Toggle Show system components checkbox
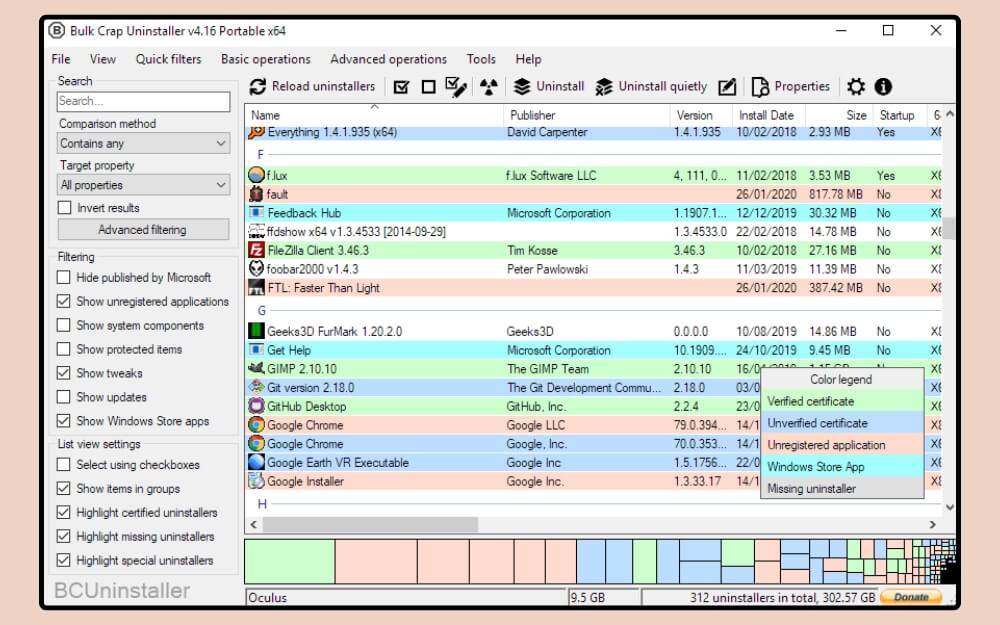The height and width of the screenshot is (625, 1000). [64, 326]
